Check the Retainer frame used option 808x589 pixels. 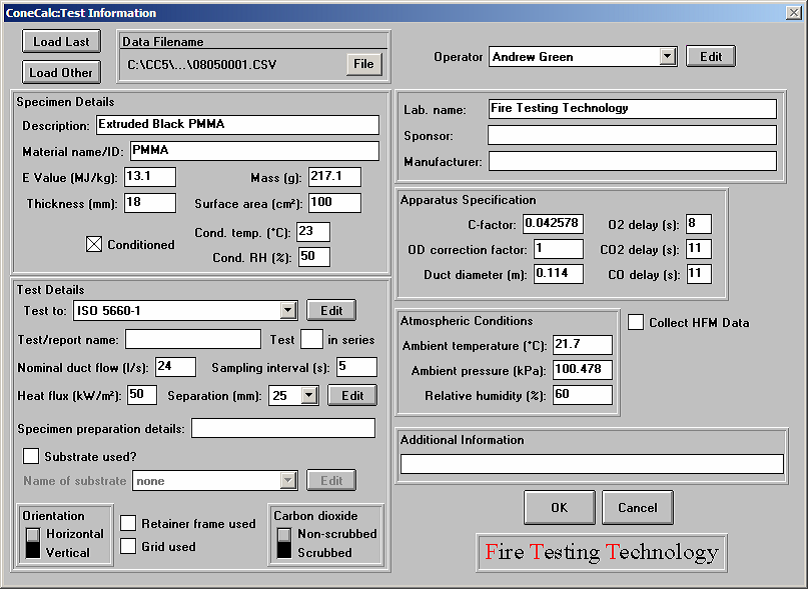[x=128, y=523]
